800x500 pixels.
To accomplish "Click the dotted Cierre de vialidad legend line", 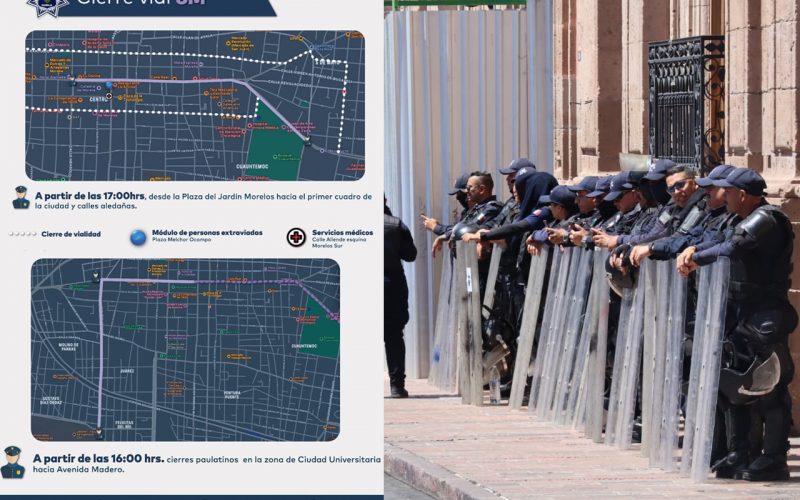I will 23,234.
